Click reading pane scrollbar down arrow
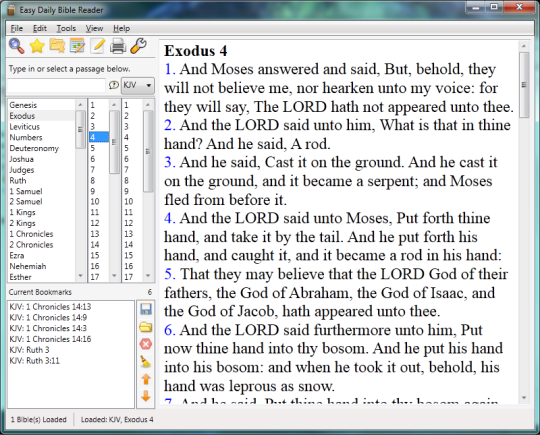The height and width of the screenshot is (435, 540). (524, 398)
